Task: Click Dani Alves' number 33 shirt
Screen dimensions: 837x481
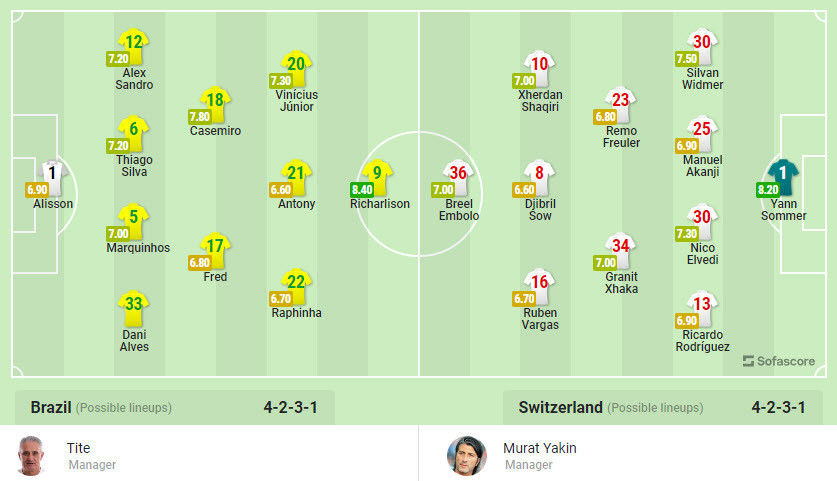Action: coord(134,303)
